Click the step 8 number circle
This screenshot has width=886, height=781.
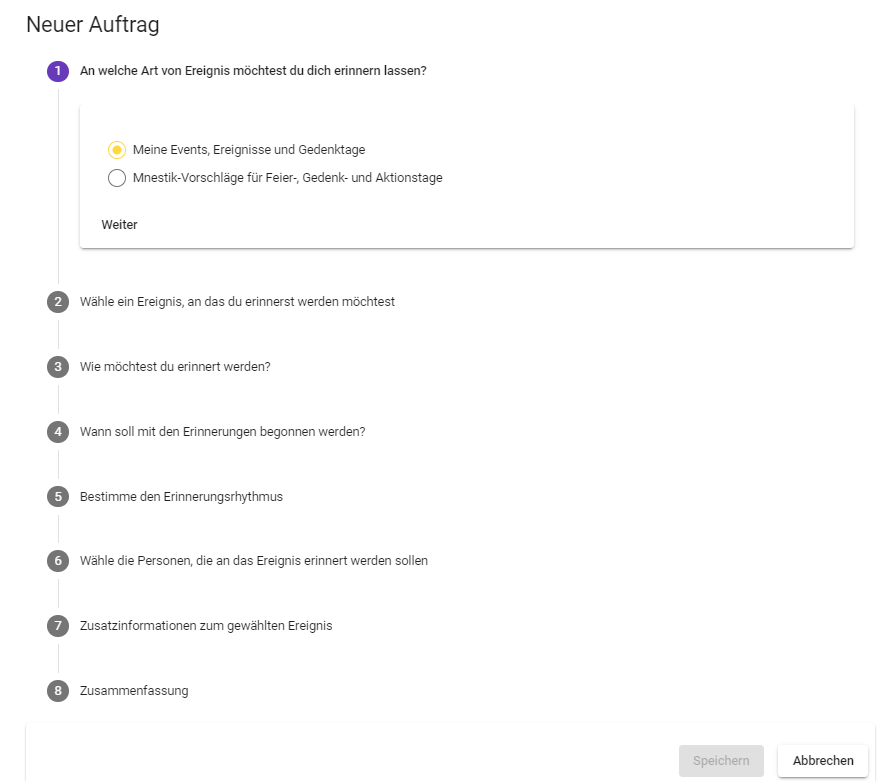pyautogui.click(x=58, y=691)
